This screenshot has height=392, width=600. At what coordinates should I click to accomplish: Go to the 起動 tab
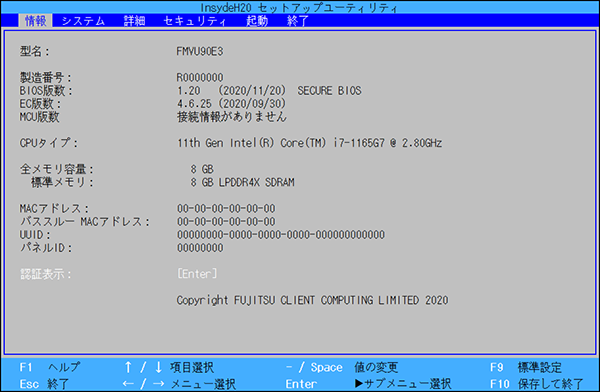click(257, 21)
